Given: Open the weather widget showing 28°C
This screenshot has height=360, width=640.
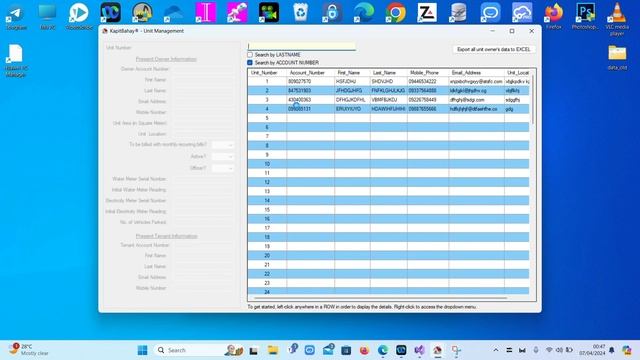Looking at the screenshot, I should pyautogui.click(x=29, y=350).
